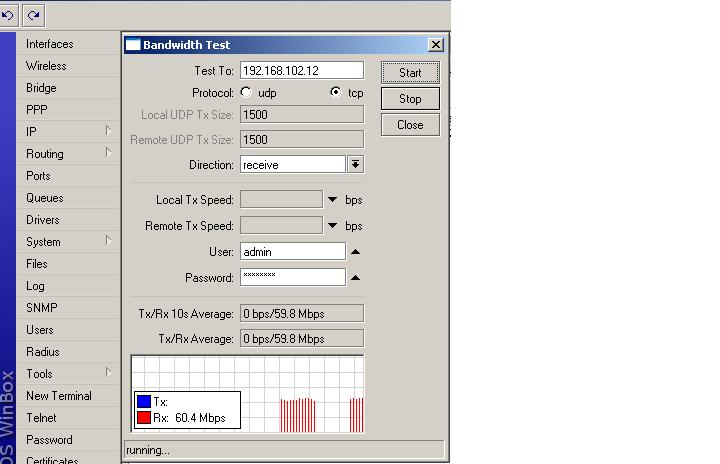Collapse the User field up arrow

355,252
